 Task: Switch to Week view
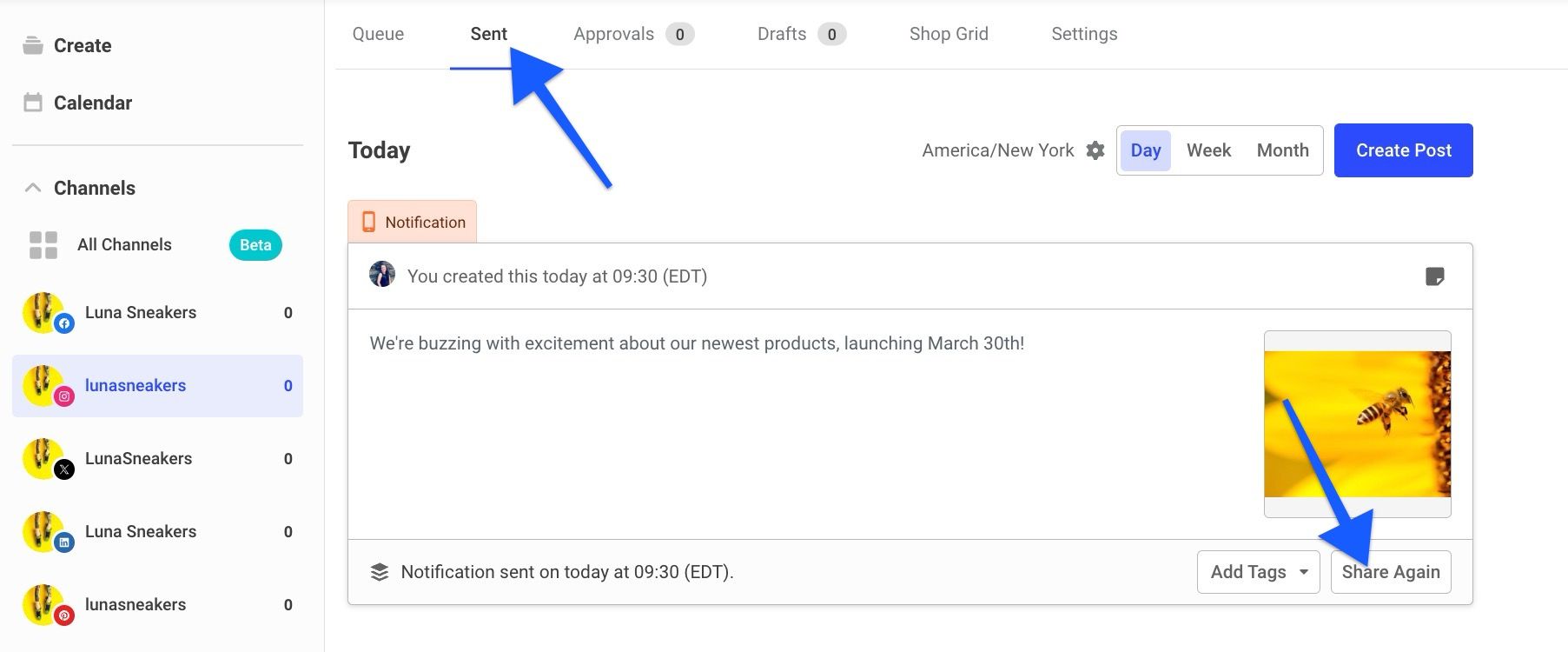(1208, 150)
